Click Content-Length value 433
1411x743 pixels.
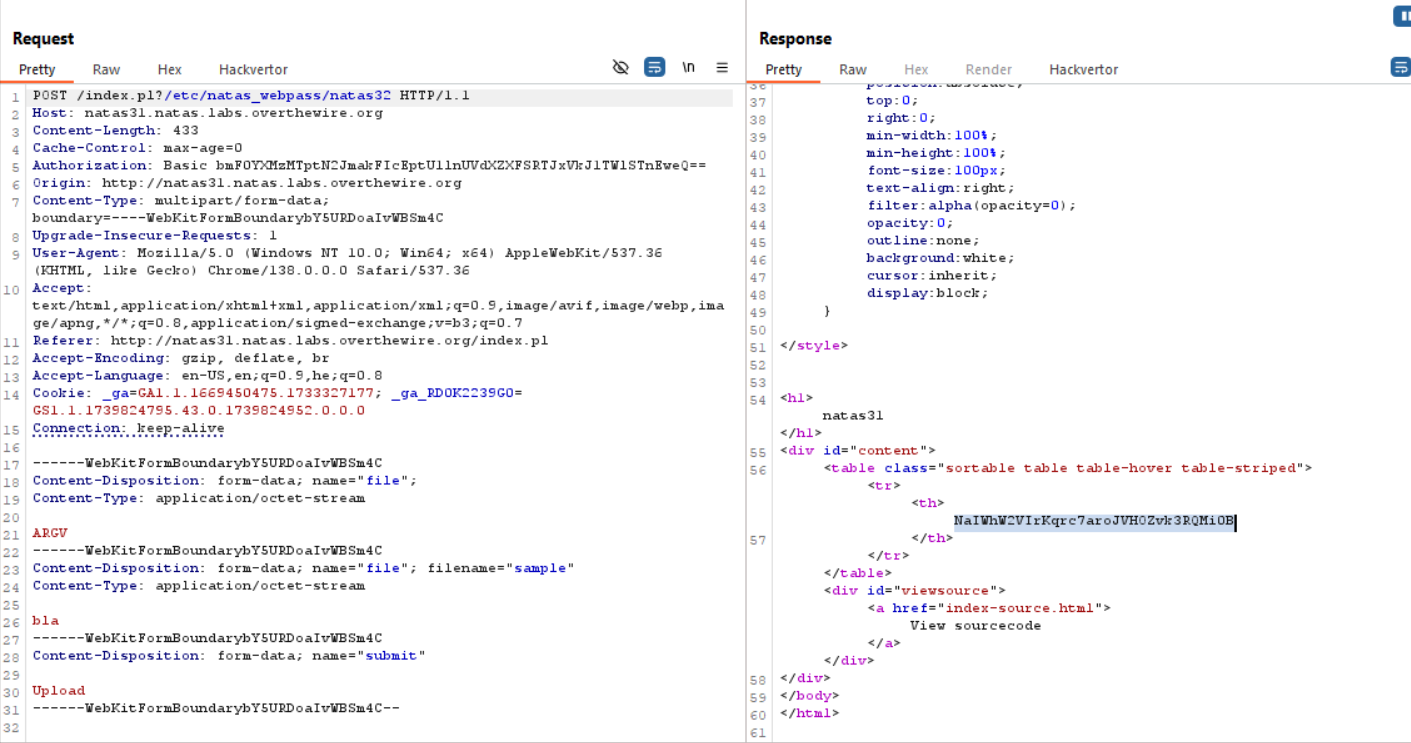click(184, 131)
